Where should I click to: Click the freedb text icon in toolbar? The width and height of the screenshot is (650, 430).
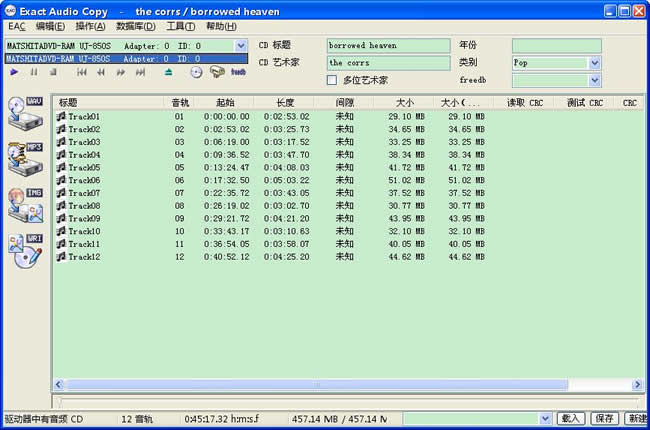tap(238, 72)
